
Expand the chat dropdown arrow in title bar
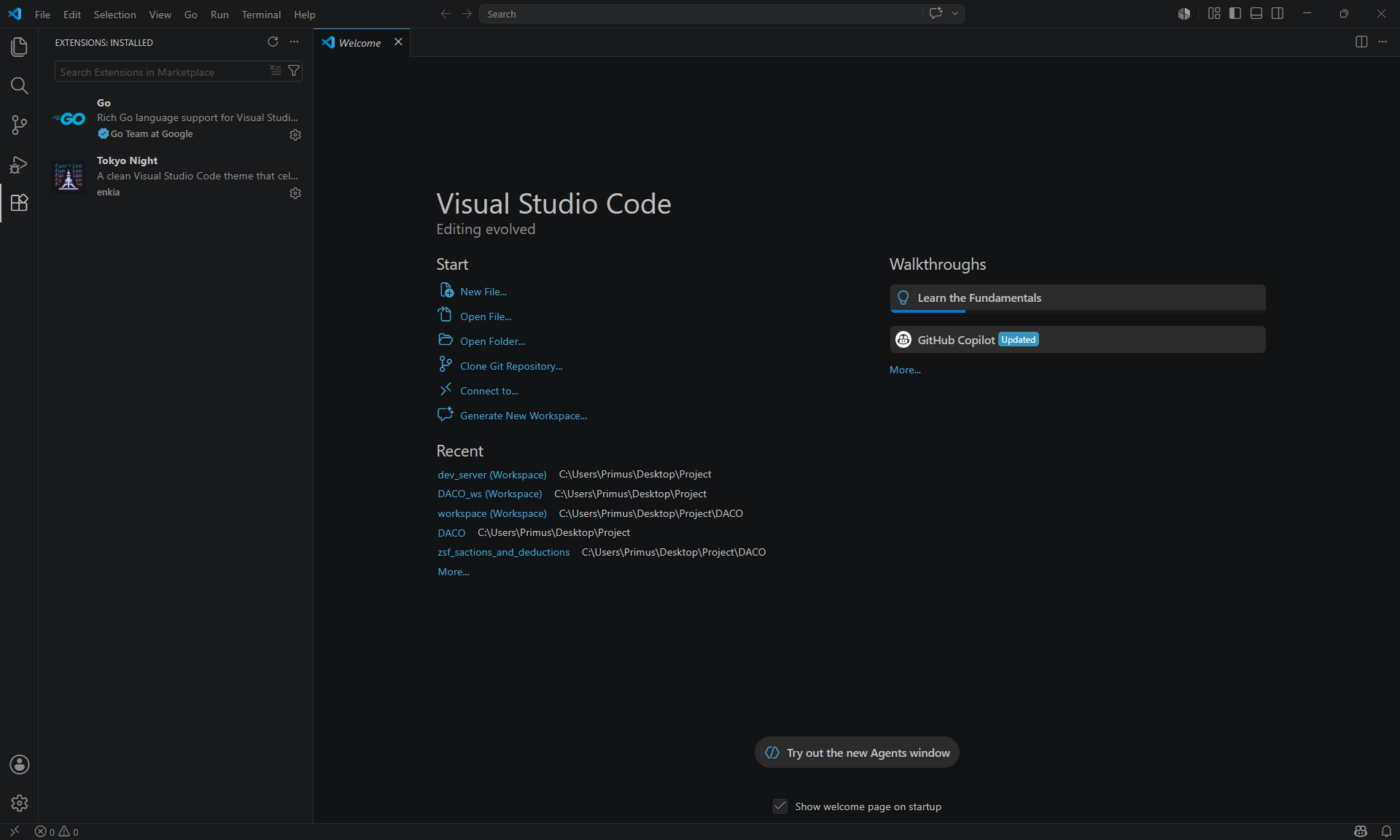955,14
